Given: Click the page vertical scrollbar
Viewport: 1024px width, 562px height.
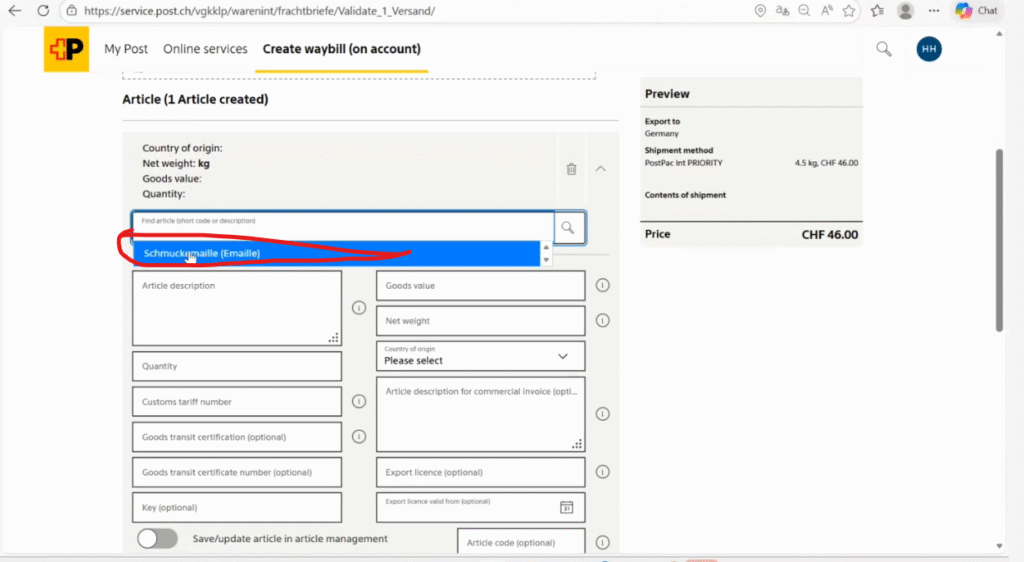Looking at the screenshot, I should (x=998, y=240).
